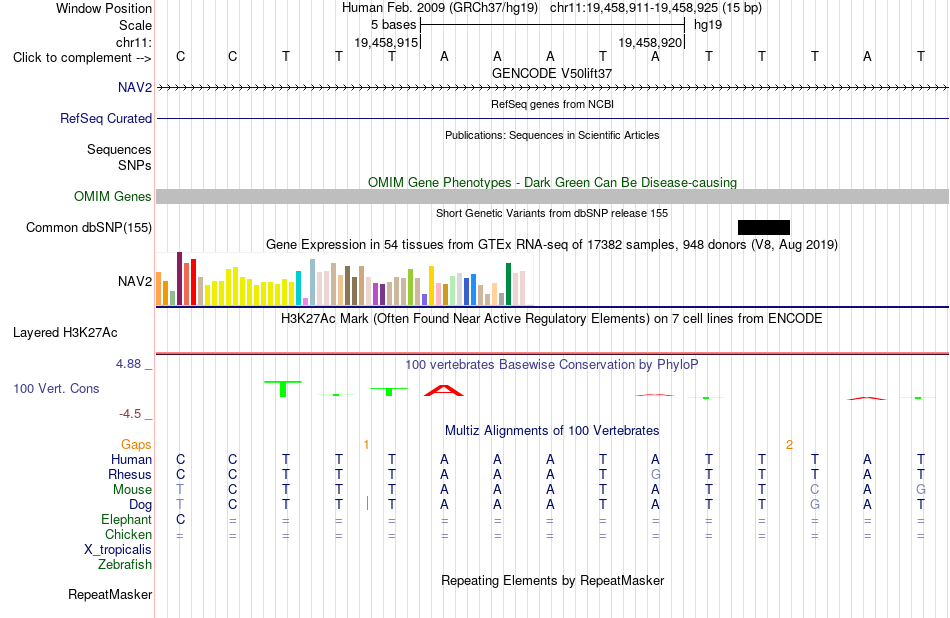Open the OMIM Genes track label
950x618 pixels.
(112, 196)
